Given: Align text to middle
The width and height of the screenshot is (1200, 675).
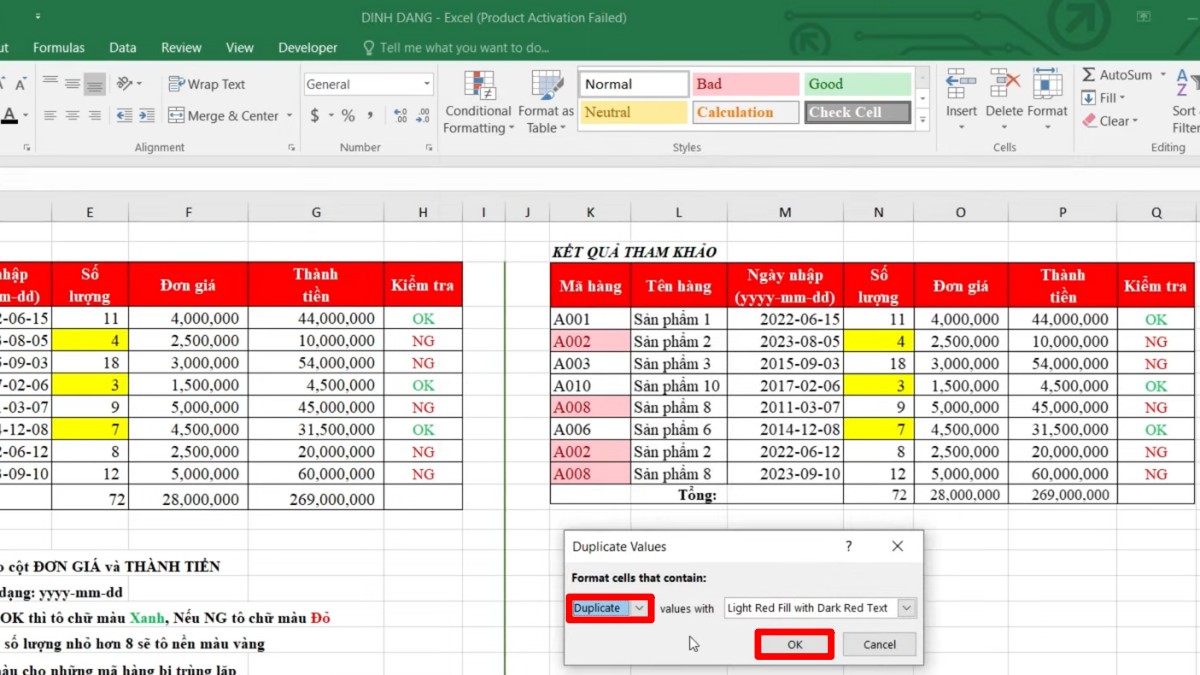Looking at the screenshot, I should [x=72, y=84].
